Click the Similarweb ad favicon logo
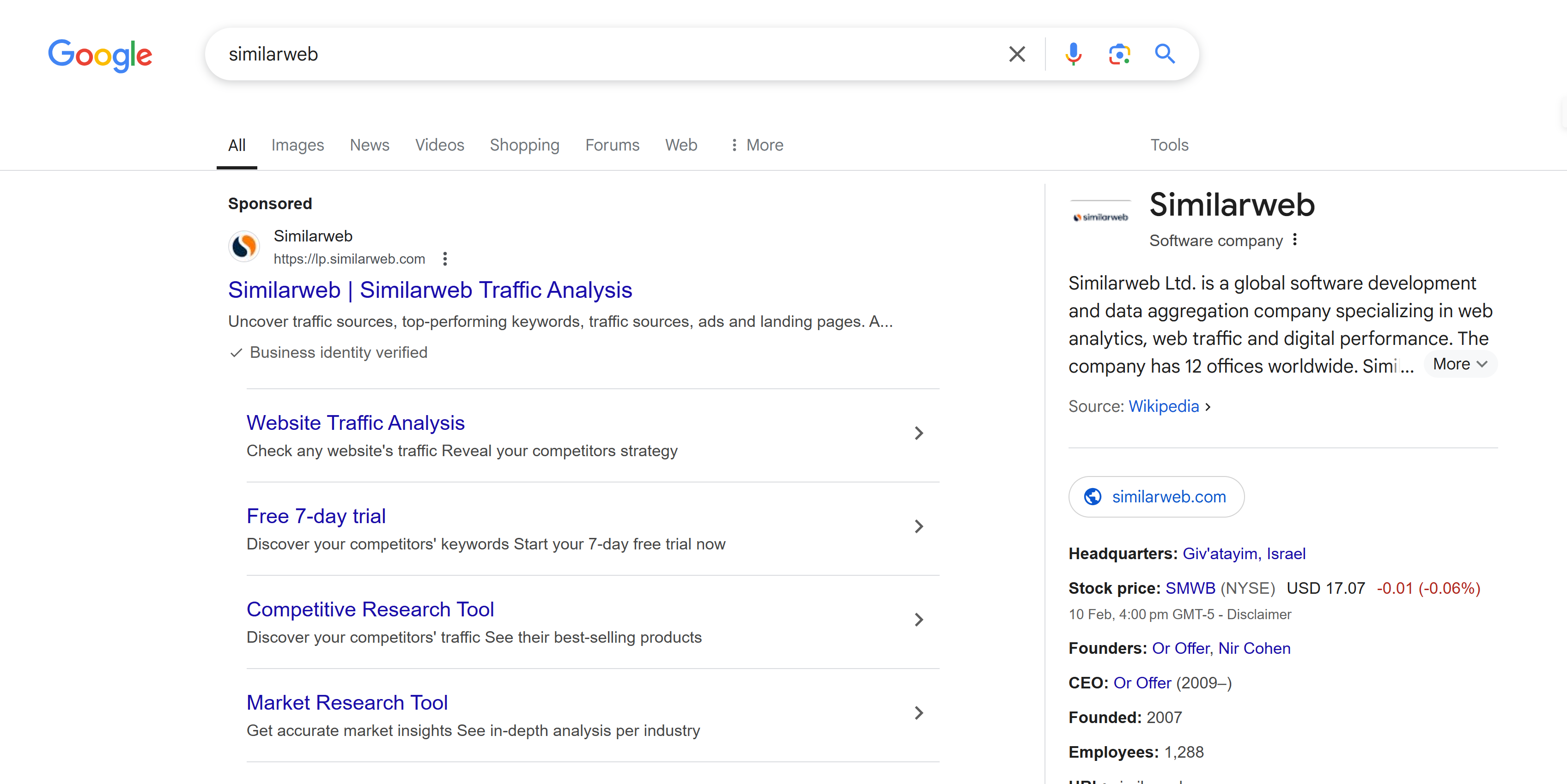The image size is (1567, 784). coord(244,246)
